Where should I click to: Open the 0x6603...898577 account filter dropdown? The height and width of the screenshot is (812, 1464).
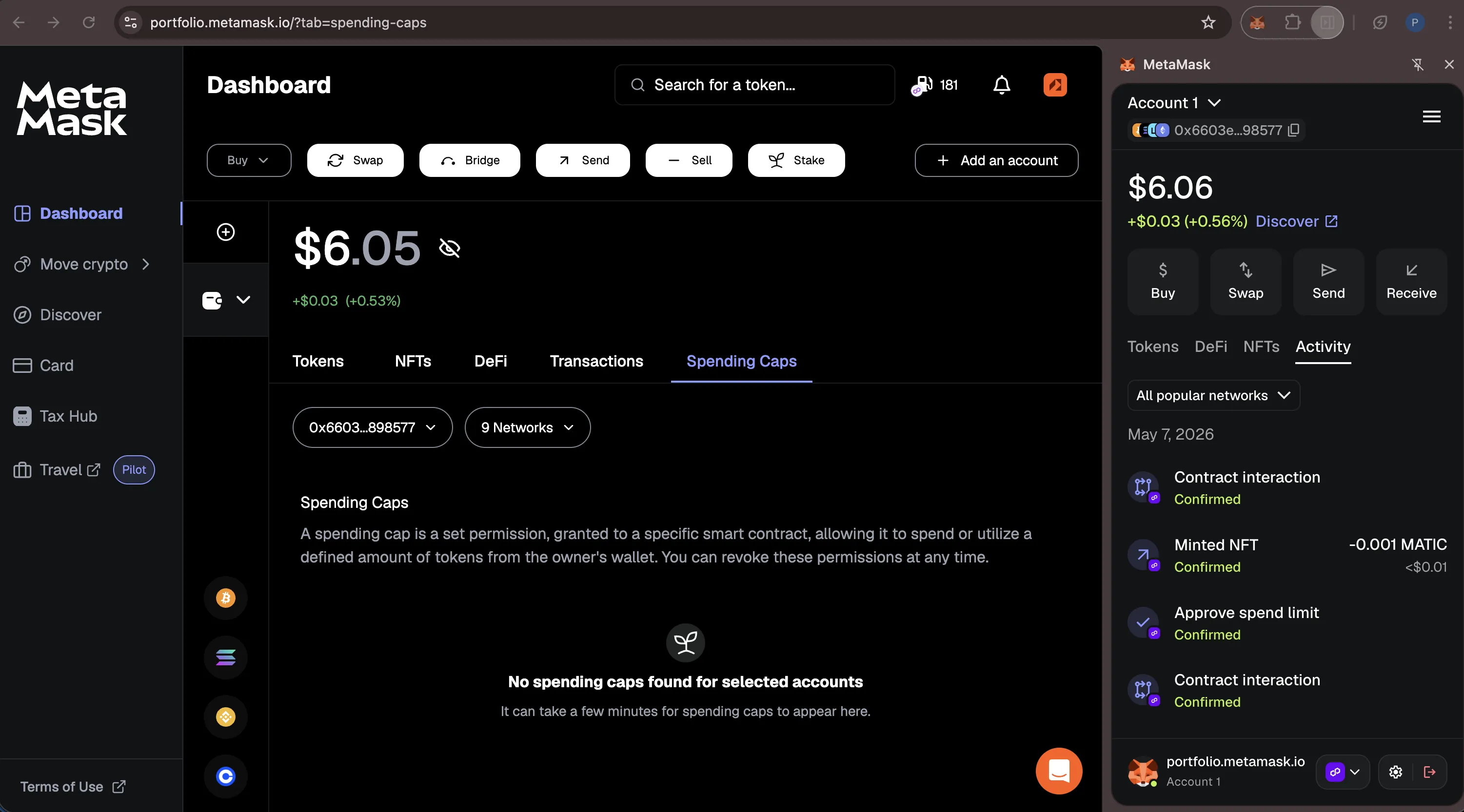tap(372, 427)
